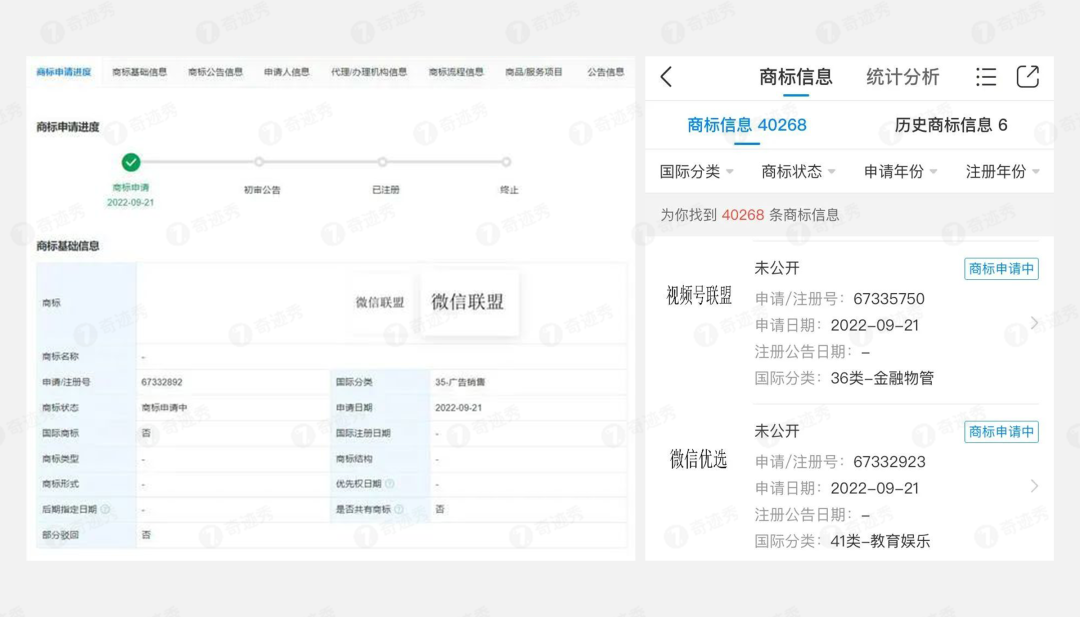Click the help icon next to 优先权日期
Screen dimensions: 1080x617
(390, 483)
